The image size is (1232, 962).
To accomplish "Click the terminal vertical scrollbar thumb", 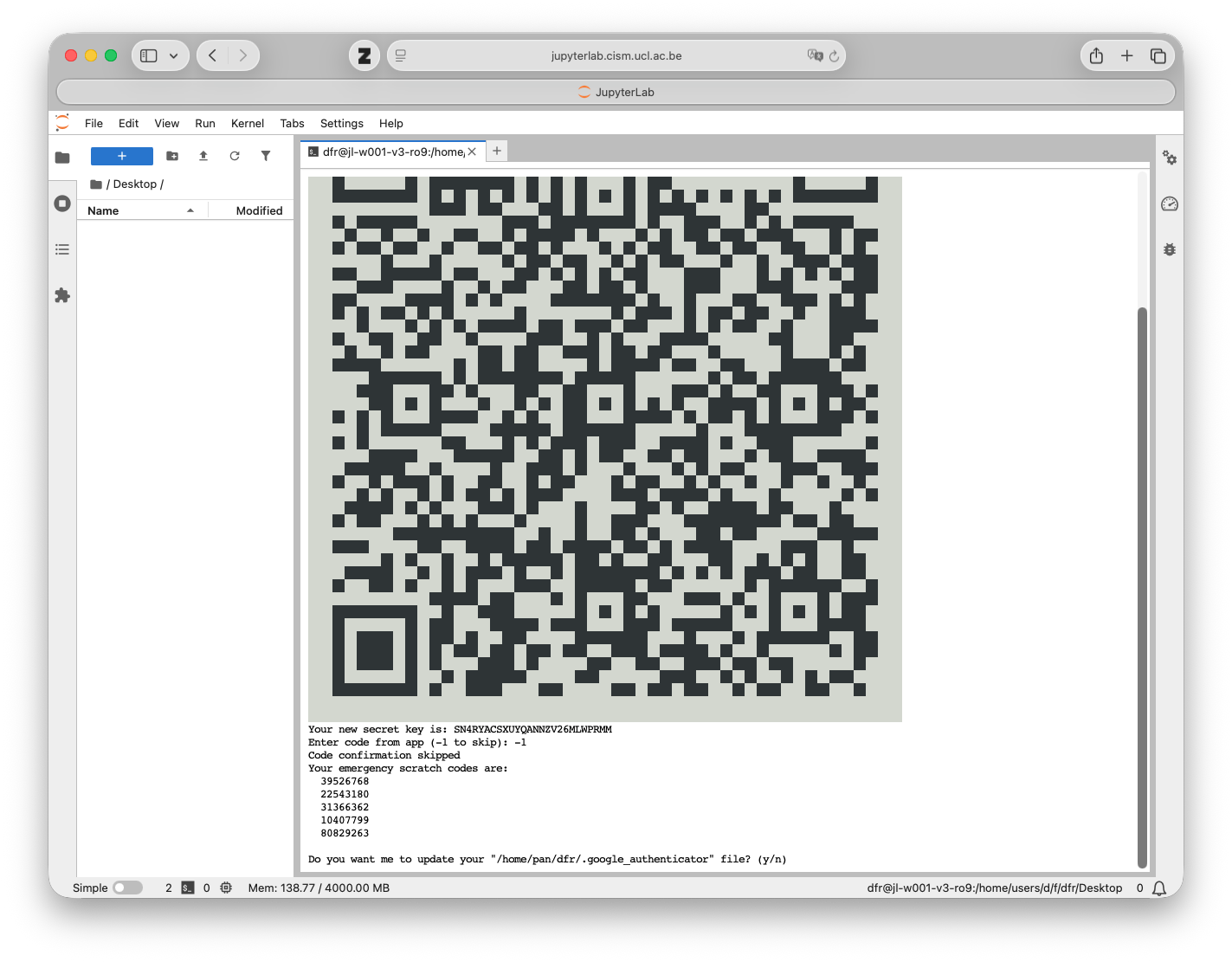I will (x=1142, y=587).
